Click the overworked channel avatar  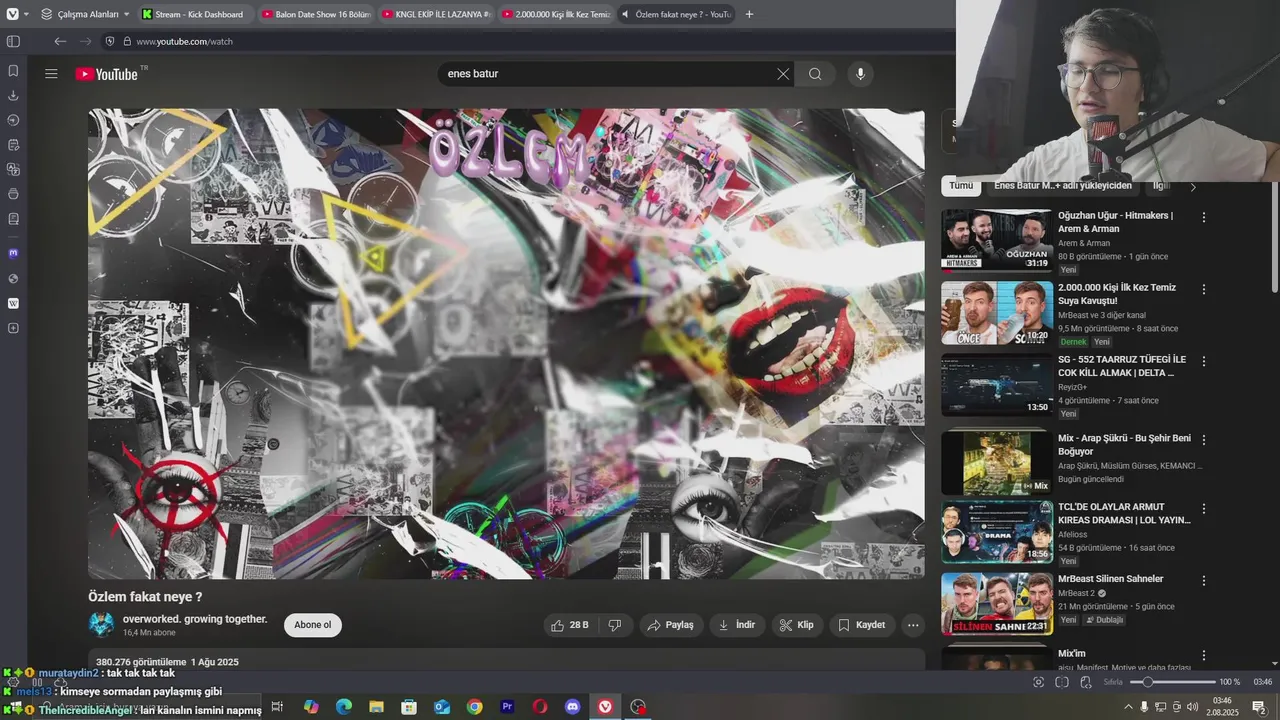101,624
